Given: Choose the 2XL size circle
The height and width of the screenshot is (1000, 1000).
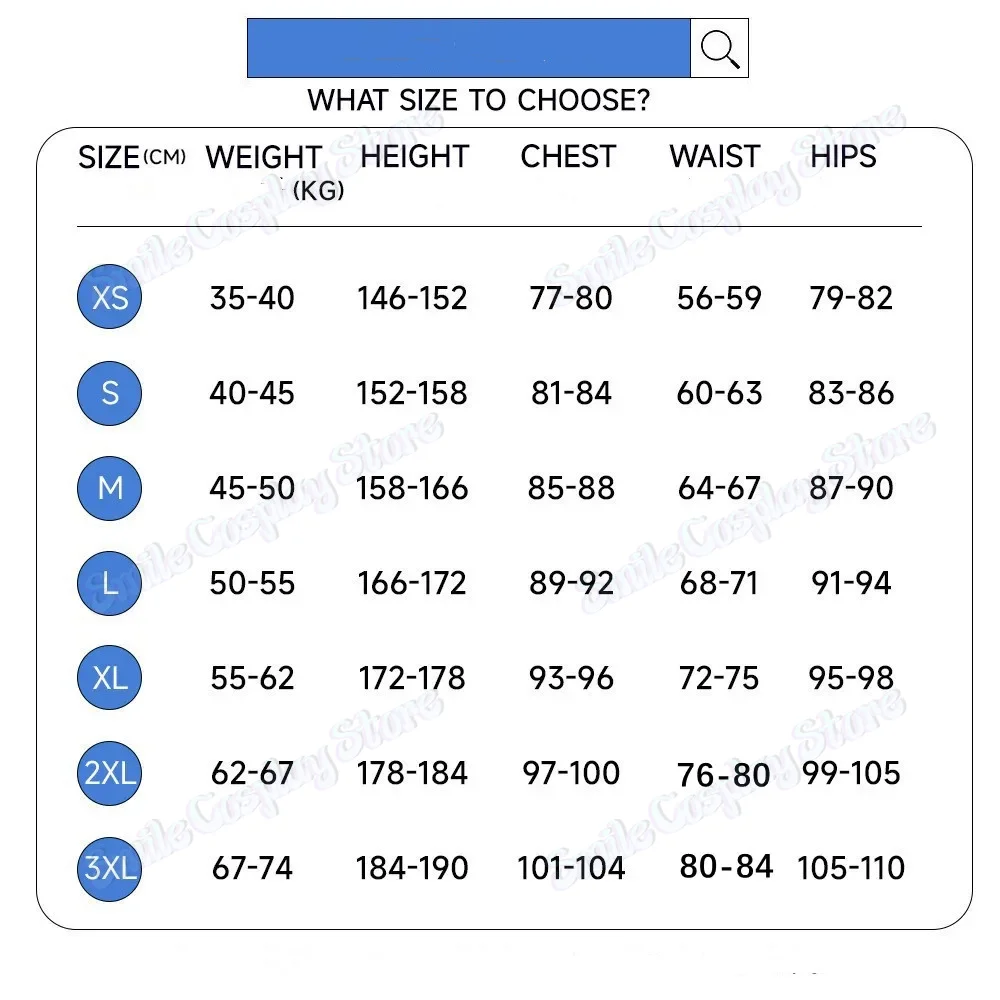Looking at the screenshot, I should pos(110,773).
